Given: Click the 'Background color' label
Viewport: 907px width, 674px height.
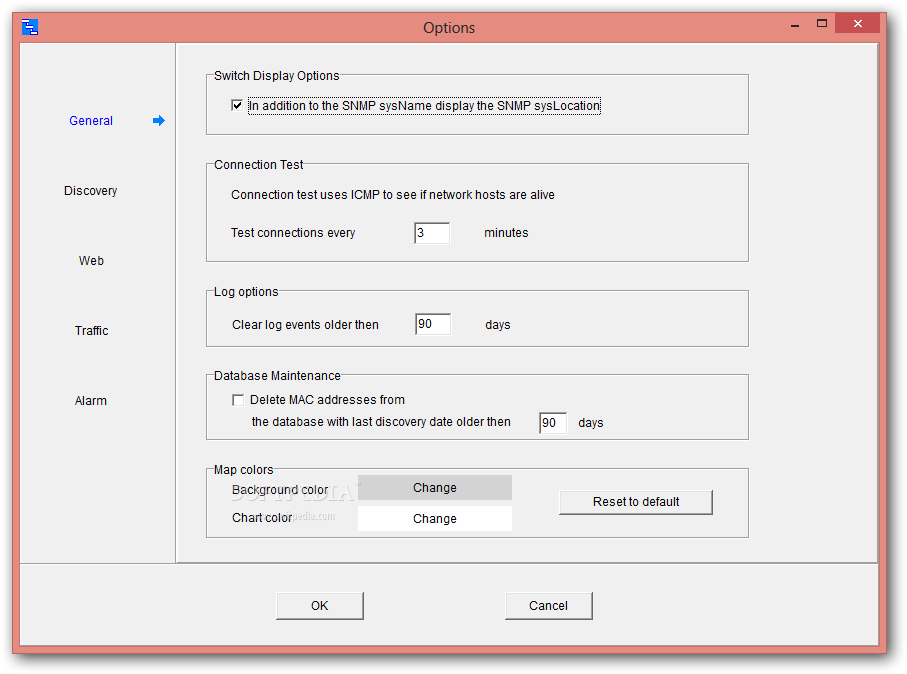Looking at the screenshot, I should click(x=280, y=489).
